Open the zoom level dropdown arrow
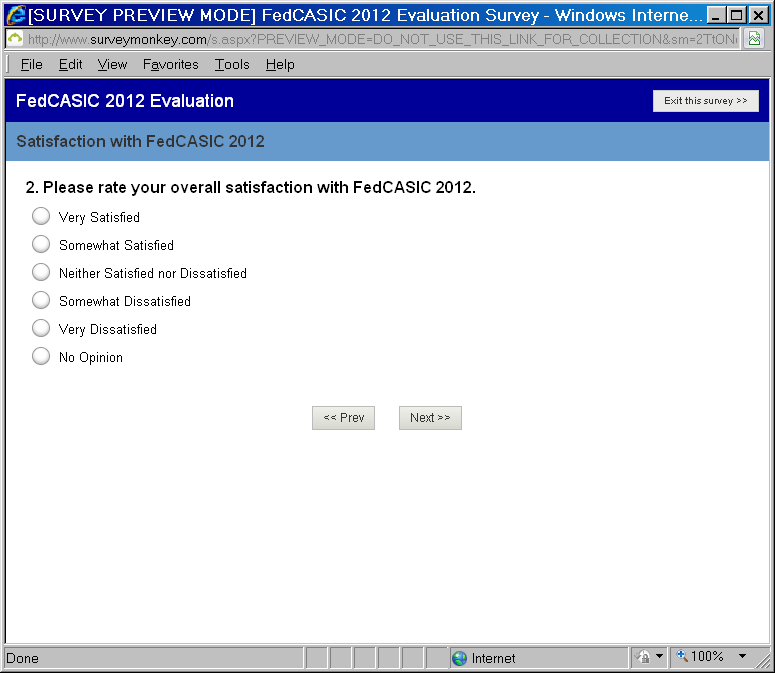 coord(742,656)
